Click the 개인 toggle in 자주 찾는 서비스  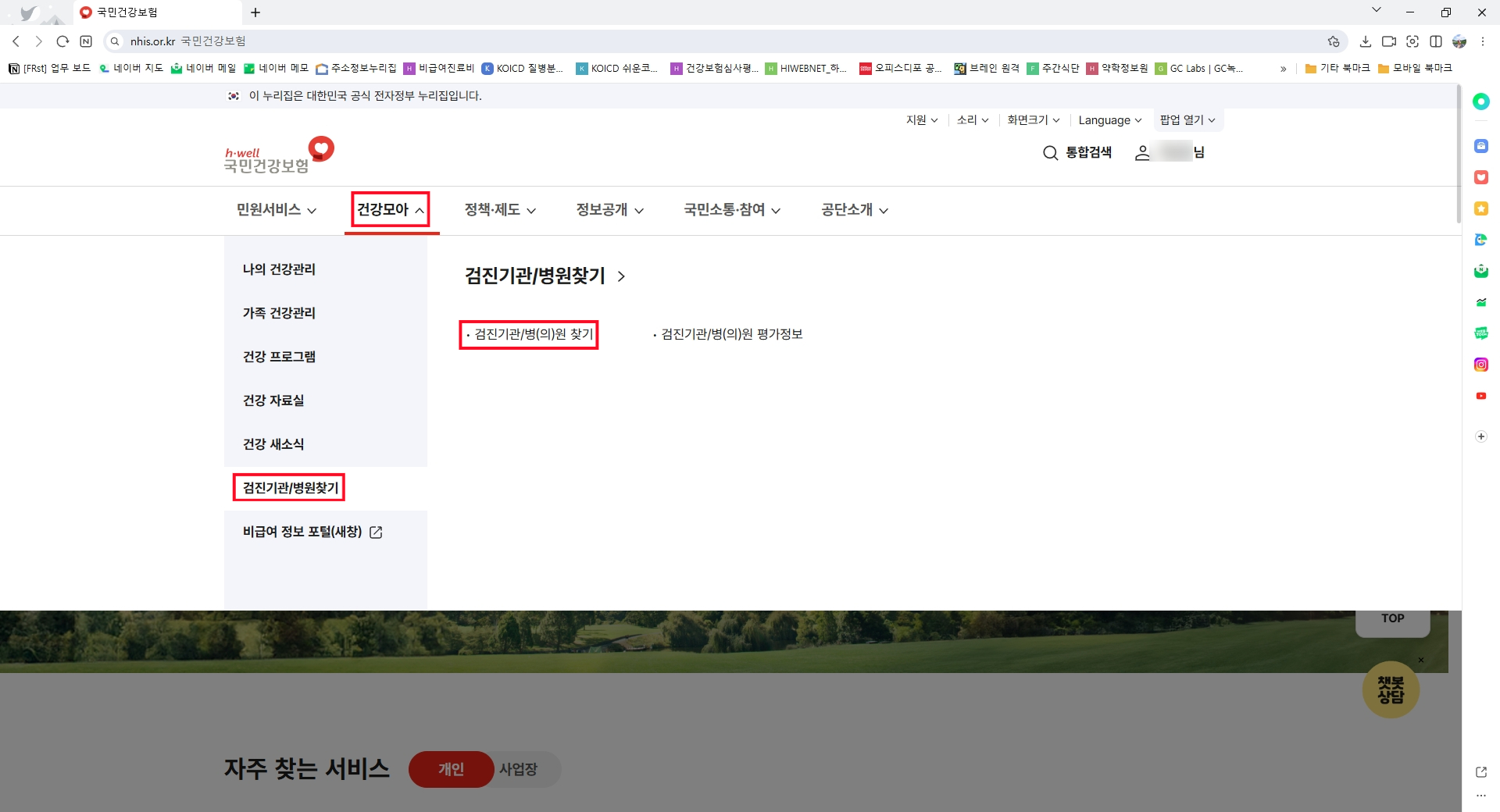[451, 769]
